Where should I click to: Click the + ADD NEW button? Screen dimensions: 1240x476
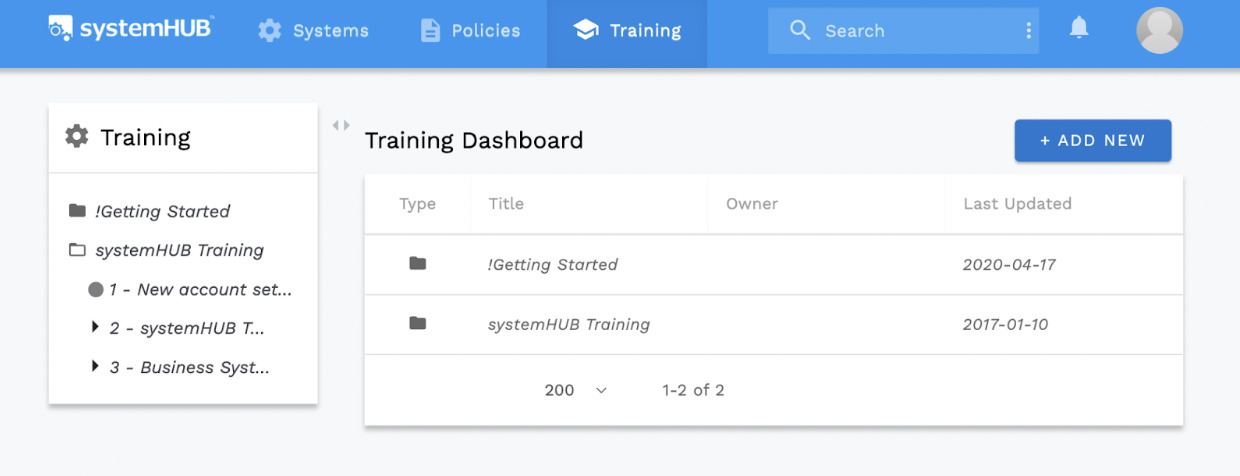pos(1092,141)
